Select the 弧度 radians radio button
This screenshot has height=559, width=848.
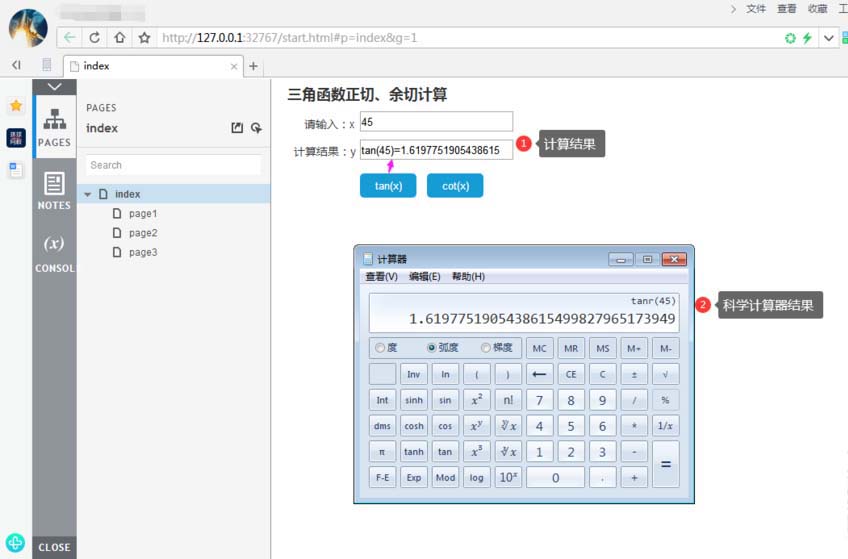pos(432,348)
